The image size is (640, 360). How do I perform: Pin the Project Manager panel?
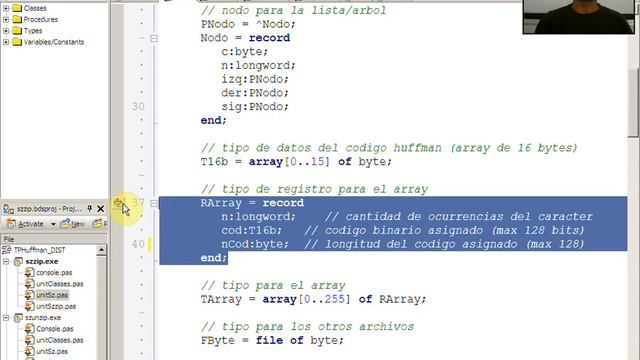pyautogui.click(x=89, y=209)
